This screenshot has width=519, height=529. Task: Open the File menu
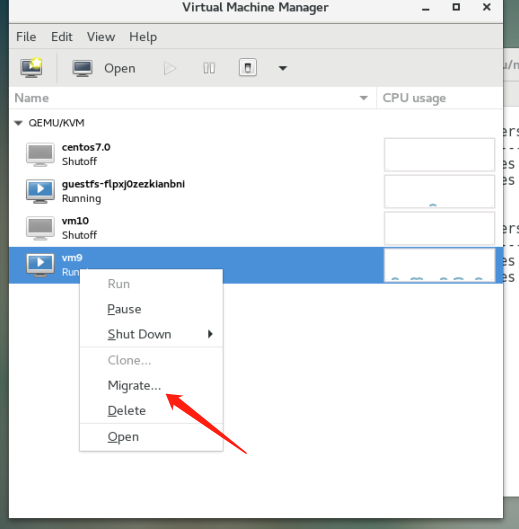coord(26,37)
